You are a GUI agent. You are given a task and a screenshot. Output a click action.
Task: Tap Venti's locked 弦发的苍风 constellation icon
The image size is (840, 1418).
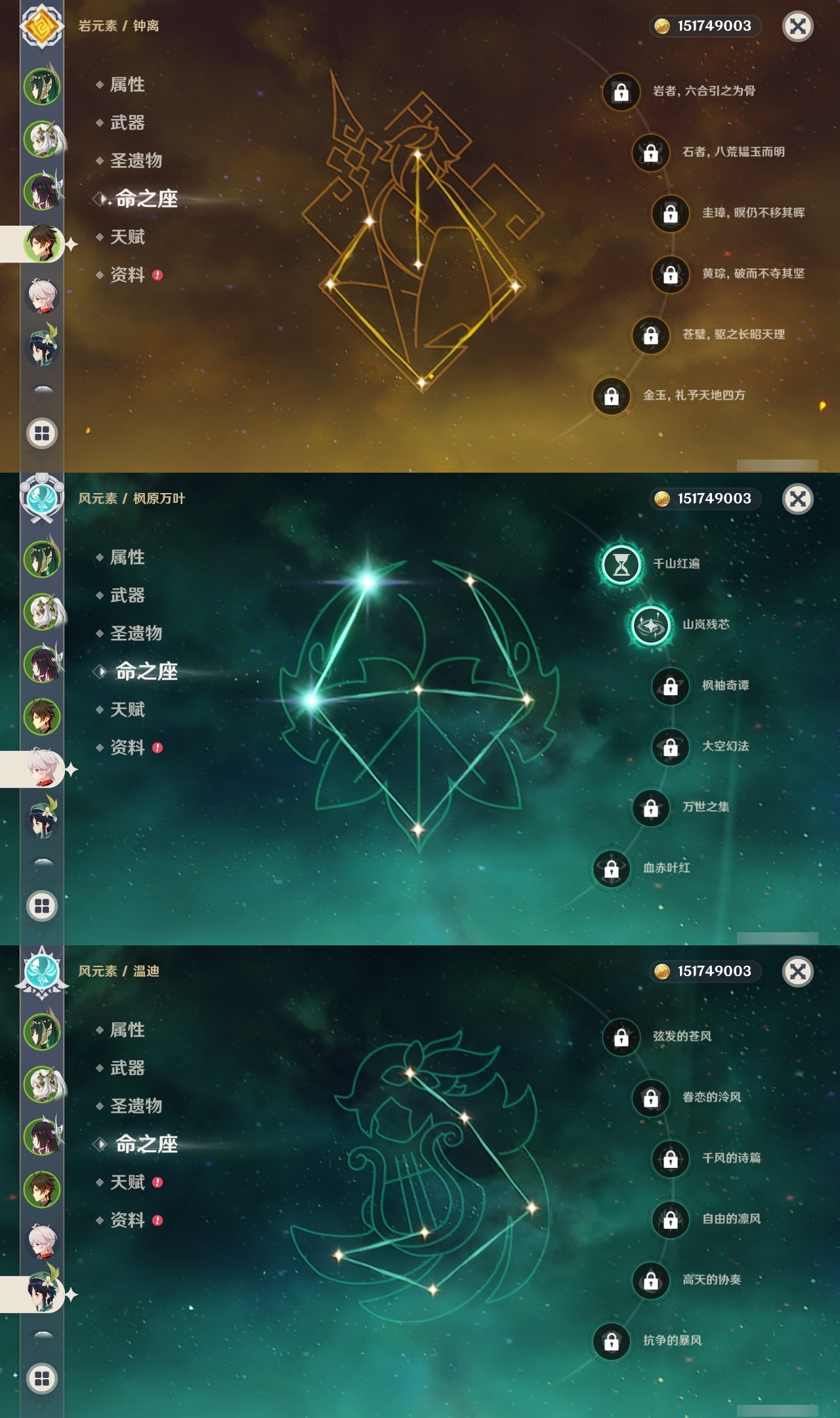tap(621, 1037)
